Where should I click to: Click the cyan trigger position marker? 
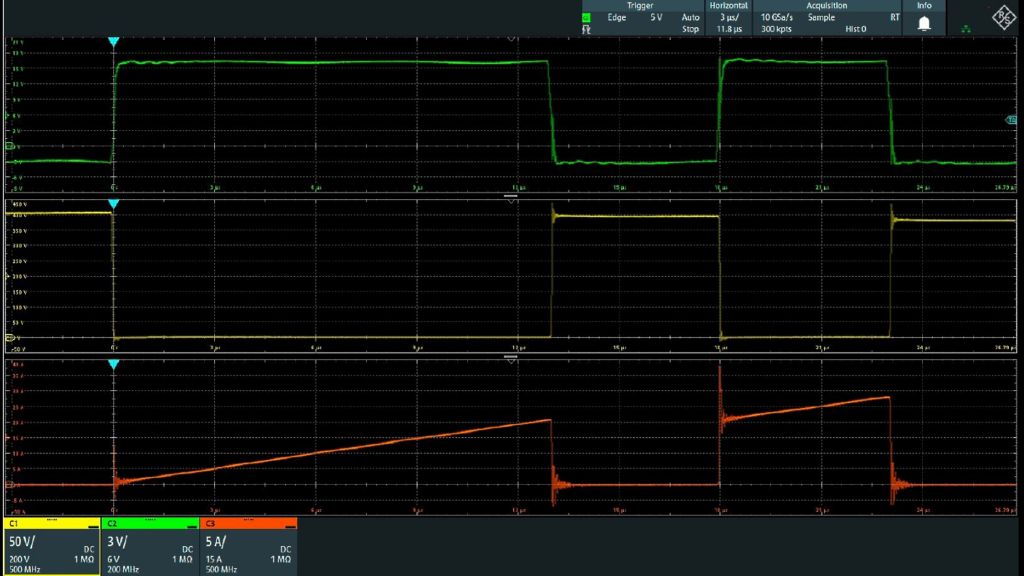(x=113, y=40)
